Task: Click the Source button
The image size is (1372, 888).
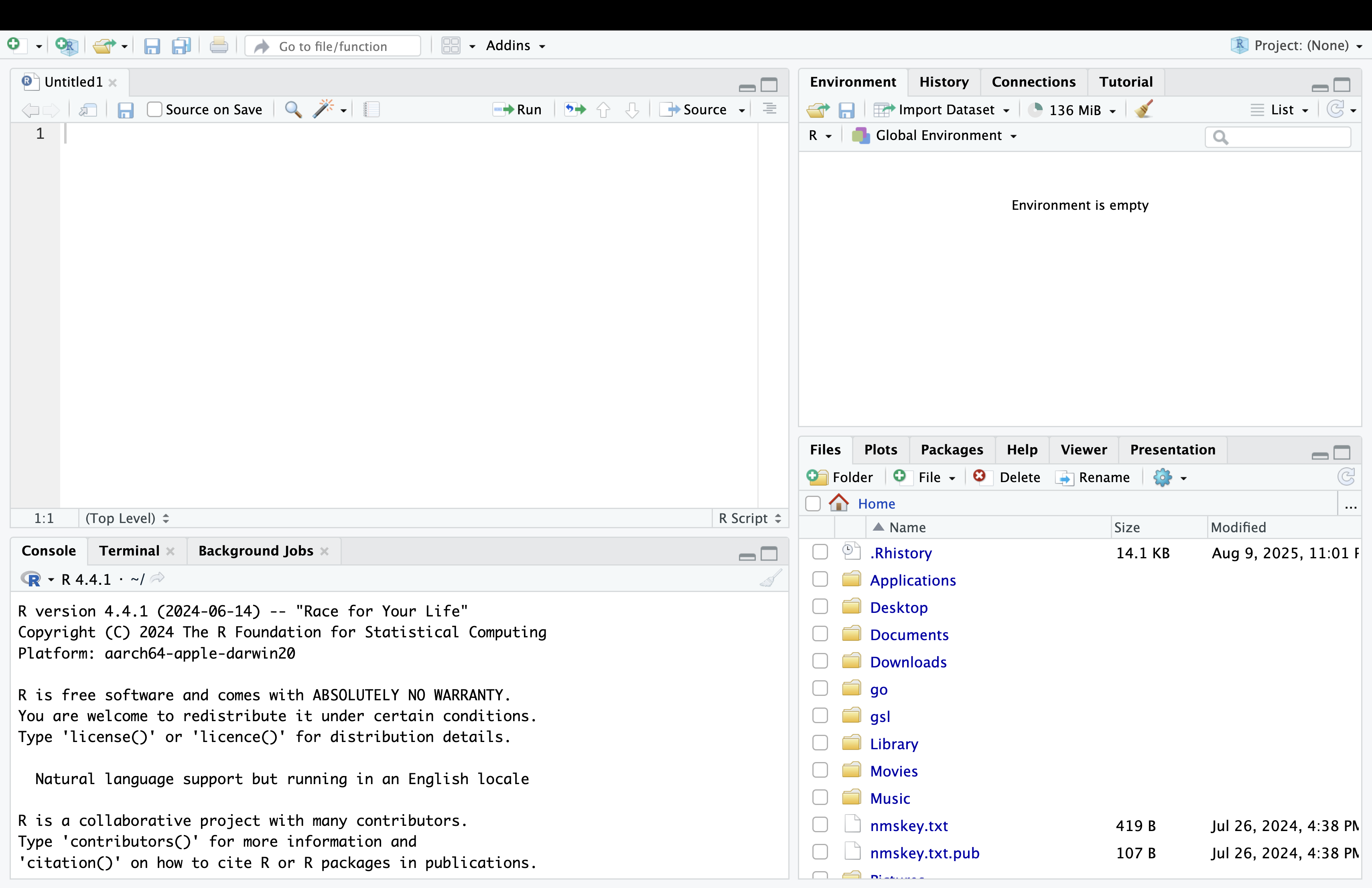Action: (x=694, y=109)
